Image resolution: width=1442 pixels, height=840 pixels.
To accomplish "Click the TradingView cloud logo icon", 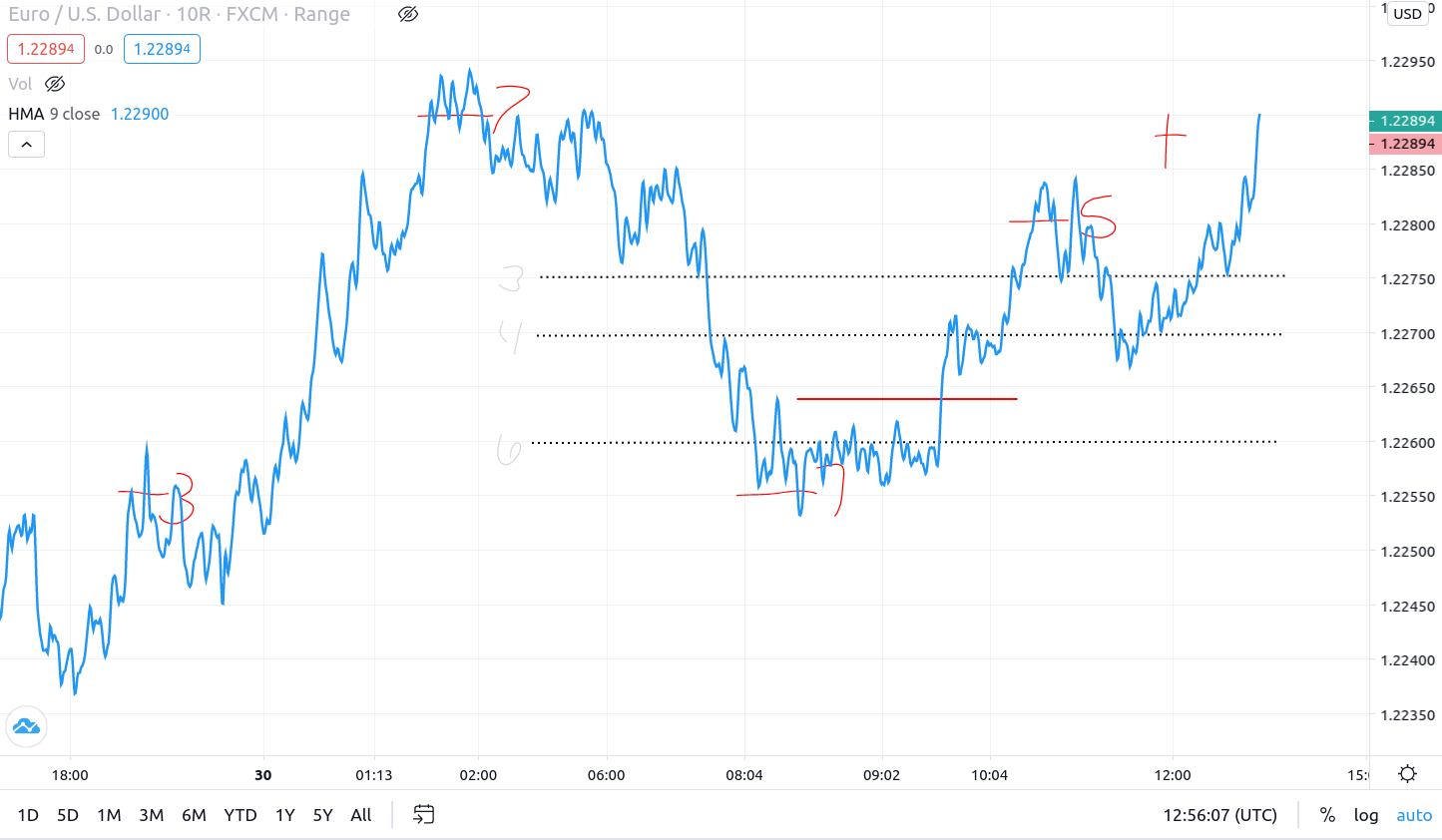I will coord(26,726).
